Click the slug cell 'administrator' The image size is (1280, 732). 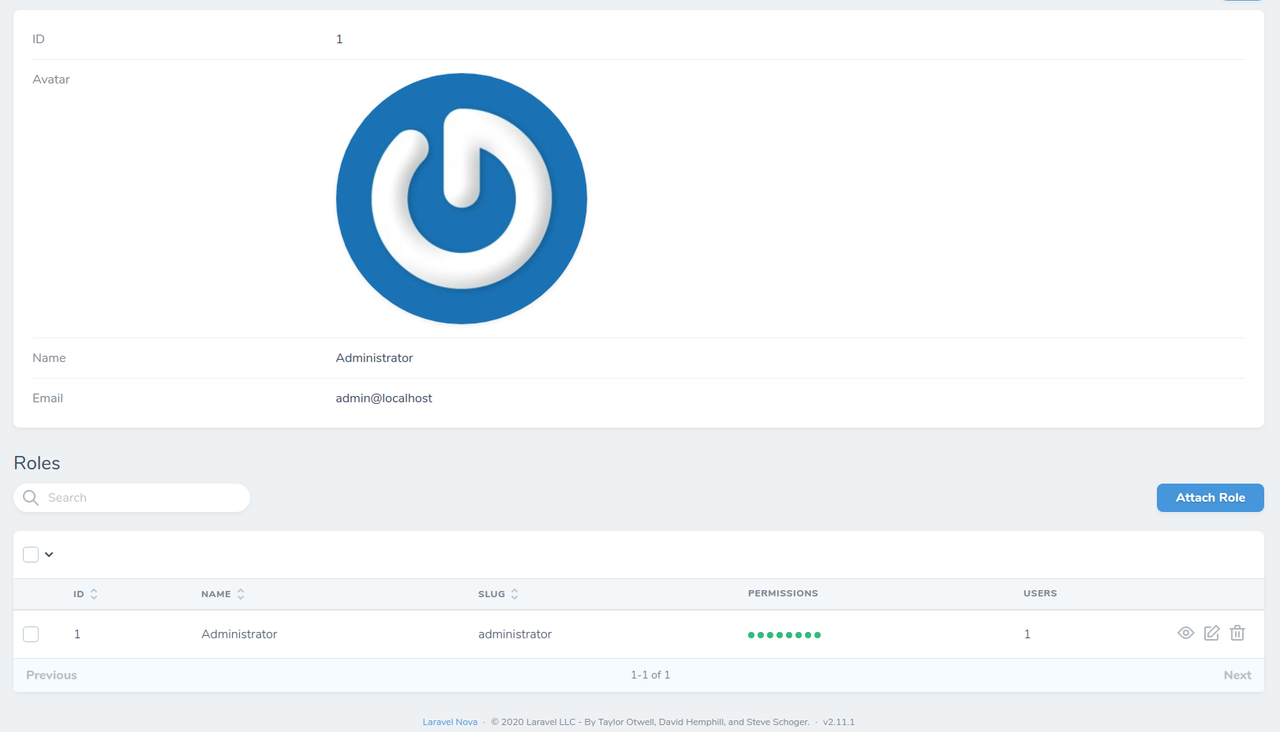coord(515,634)
